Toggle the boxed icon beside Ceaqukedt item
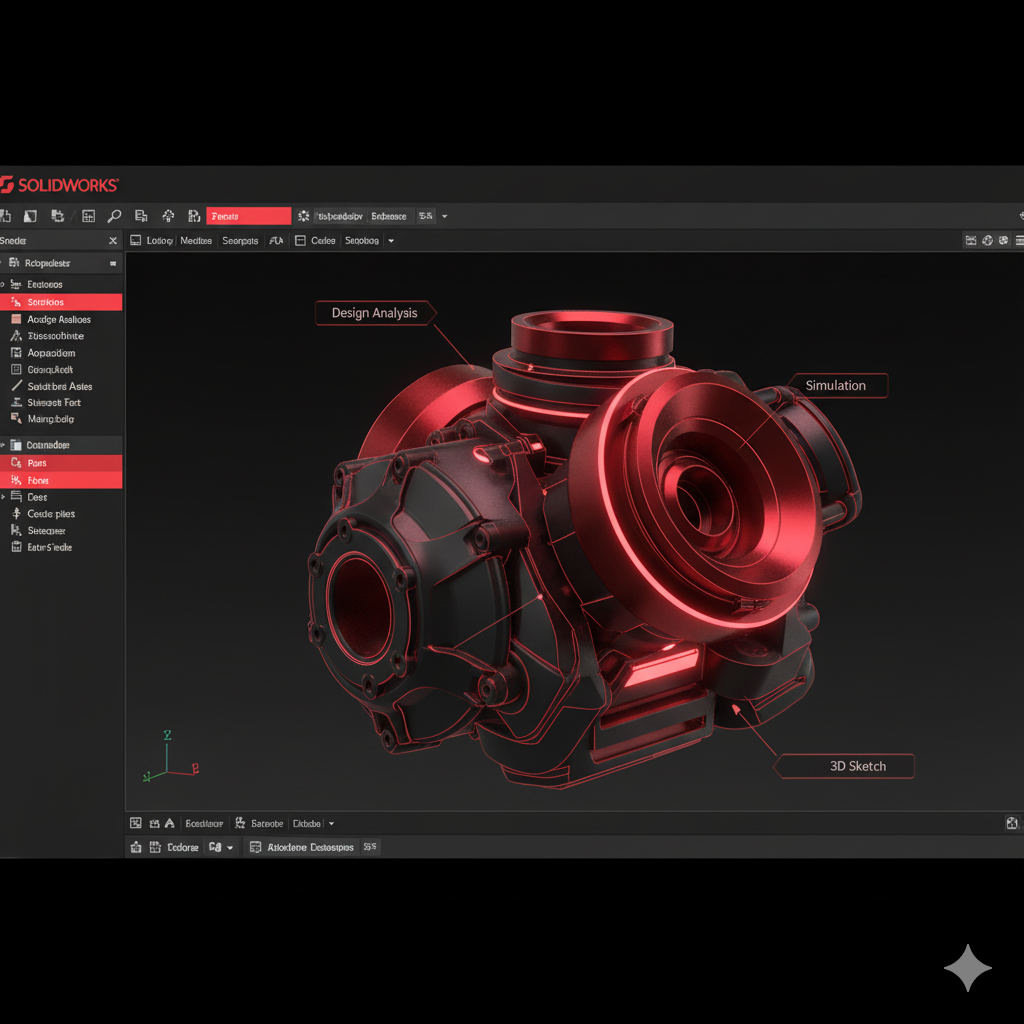Image resolution: width=1024 pixels, height=1024 pixels. 16,370
